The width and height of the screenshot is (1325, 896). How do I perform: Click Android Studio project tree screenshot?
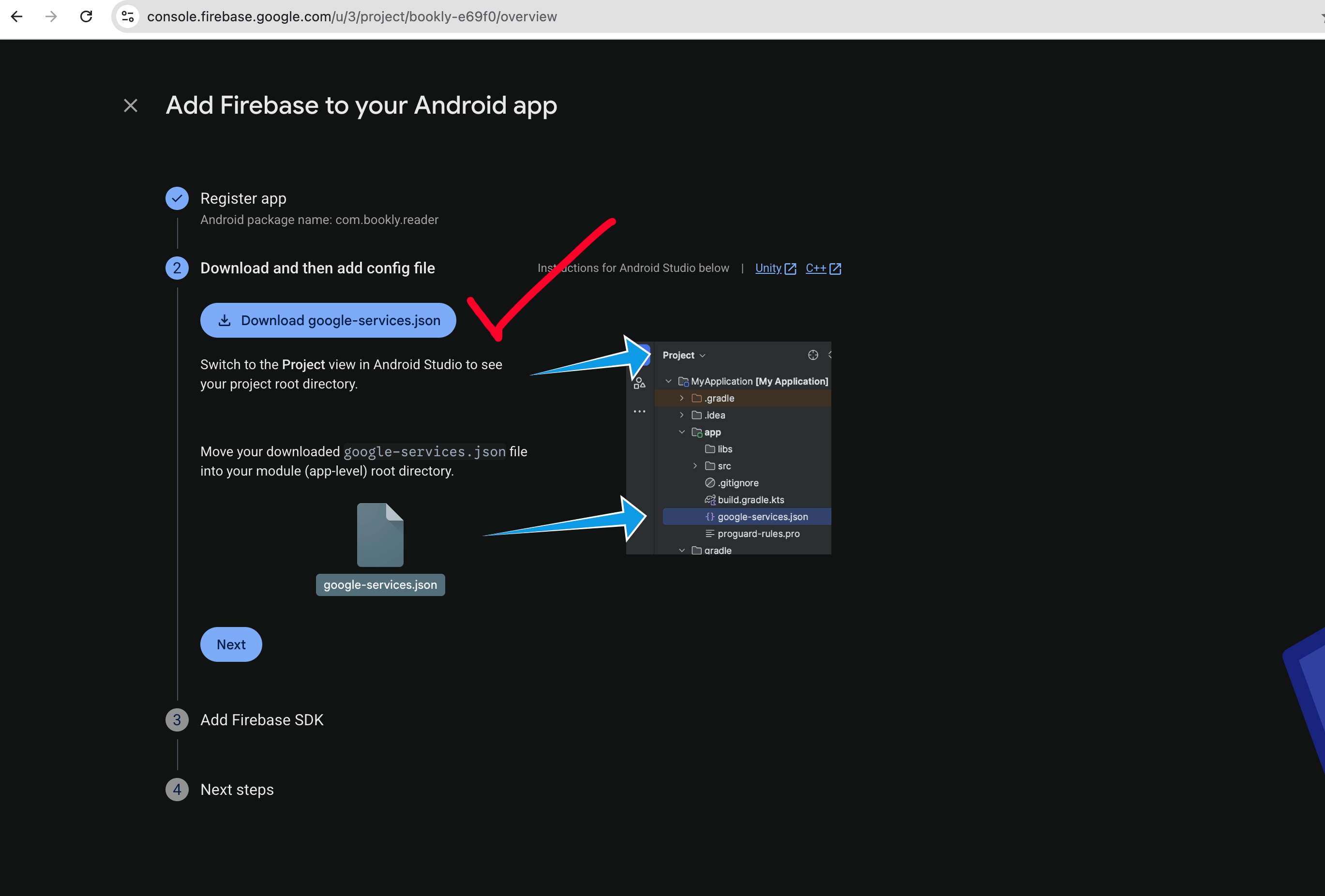click(729, 448)
